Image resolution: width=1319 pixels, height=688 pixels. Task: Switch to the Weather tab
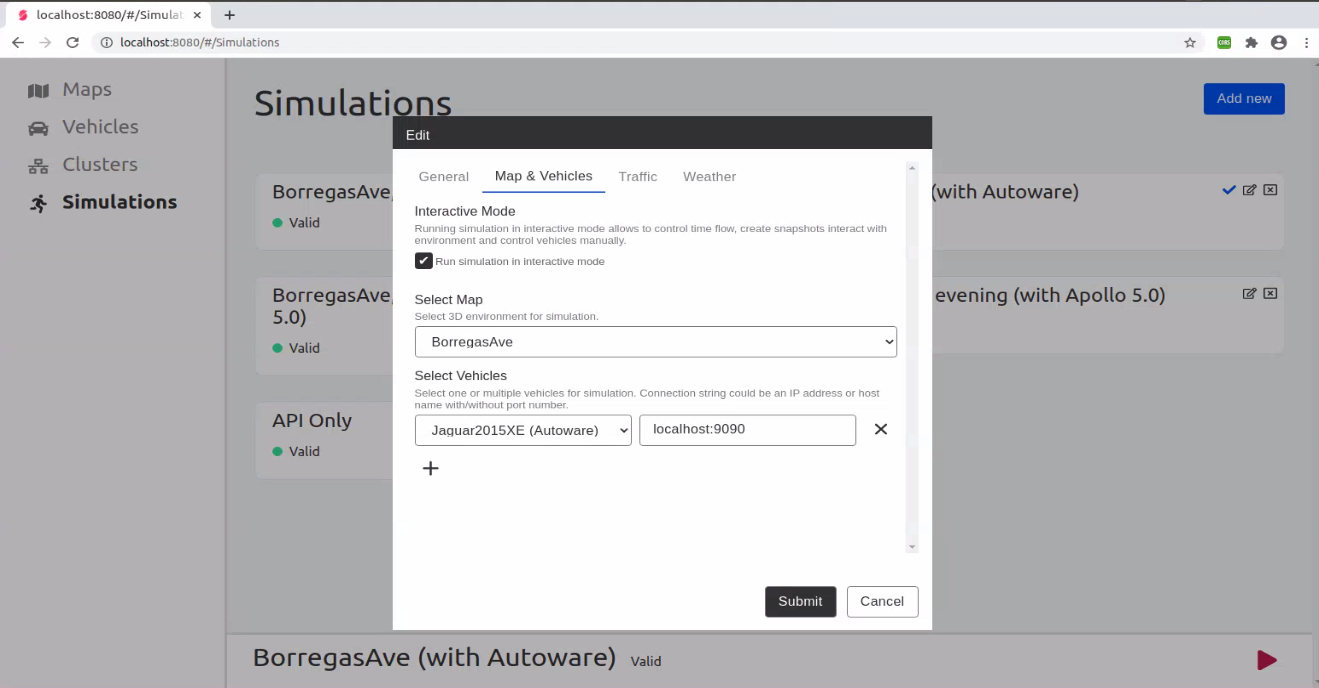click(709, 176)
